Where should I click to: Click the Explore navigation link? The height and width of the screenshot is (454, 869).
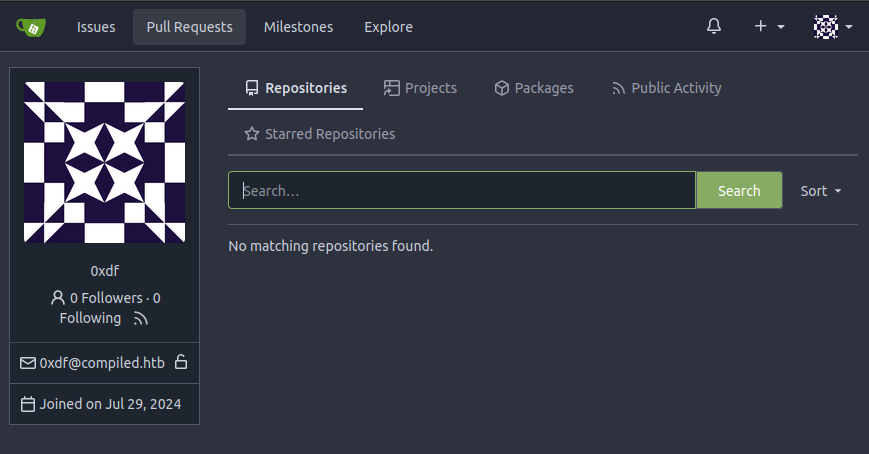click(x=388, y=27)
